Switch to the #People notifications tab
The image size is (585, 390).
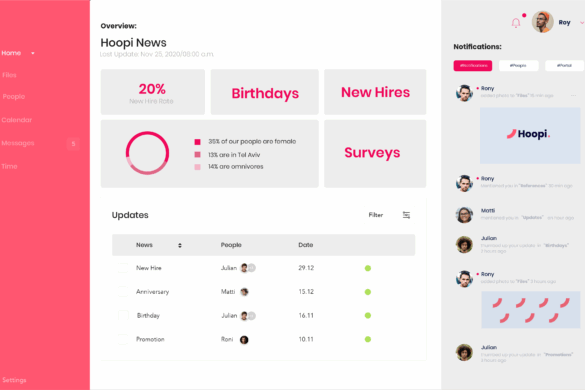(518, 66)
